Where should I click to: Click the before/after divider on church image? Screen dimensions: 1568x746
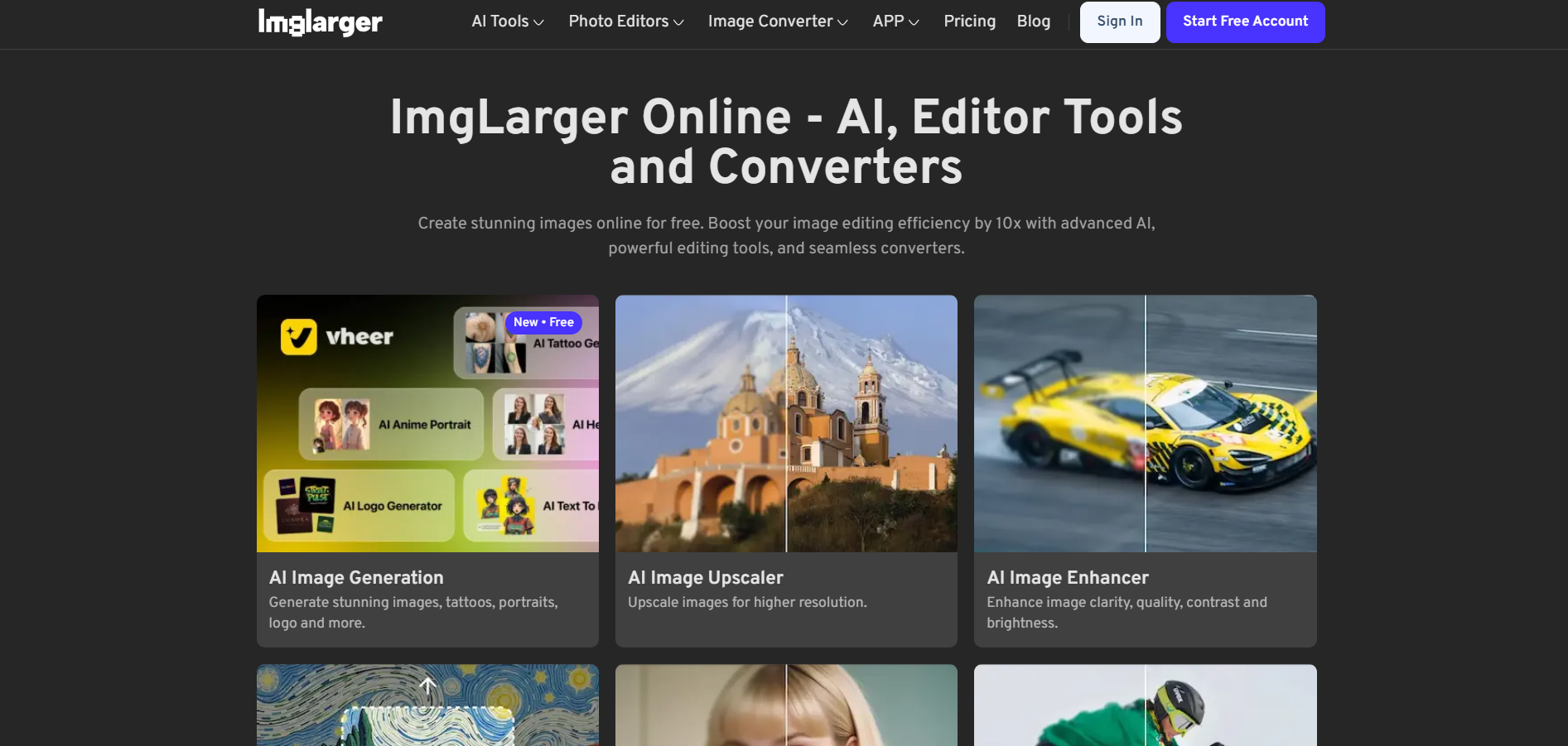point(786,424)
